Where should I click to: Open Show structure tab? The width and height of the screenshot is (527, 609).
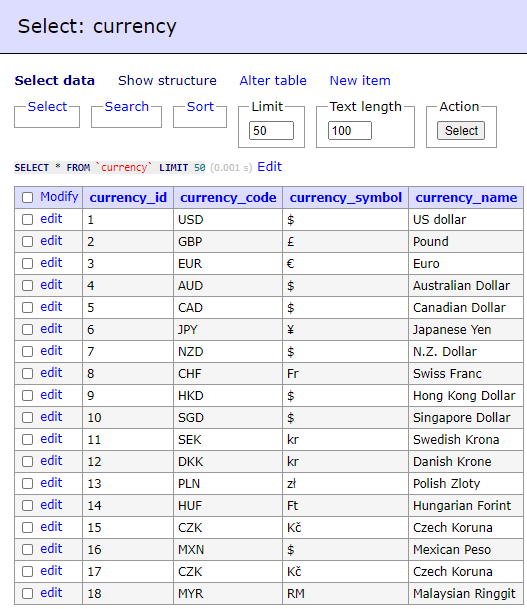point(167,80)
